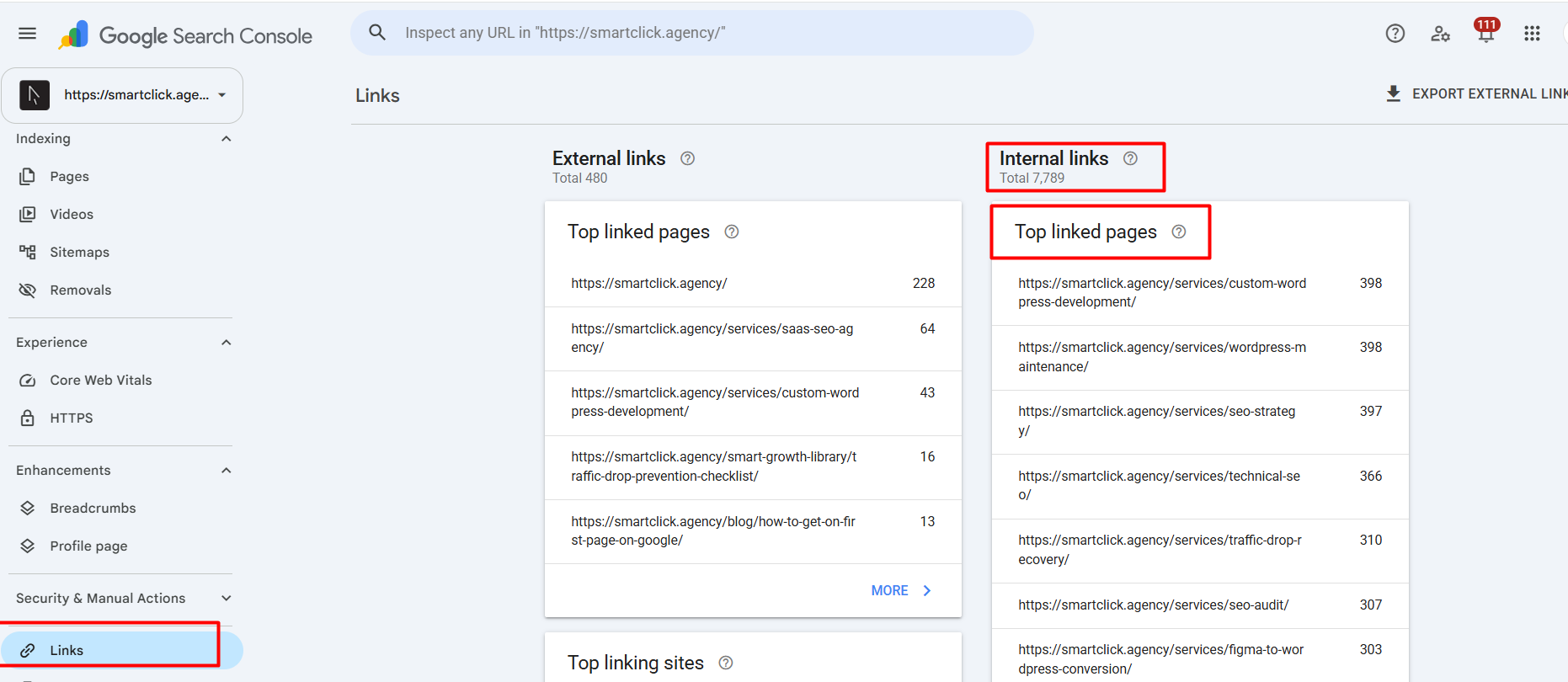Screen dimensions: 1568x682
Task: Open internal seo-strategy link row
Action: pos(1200,421)
